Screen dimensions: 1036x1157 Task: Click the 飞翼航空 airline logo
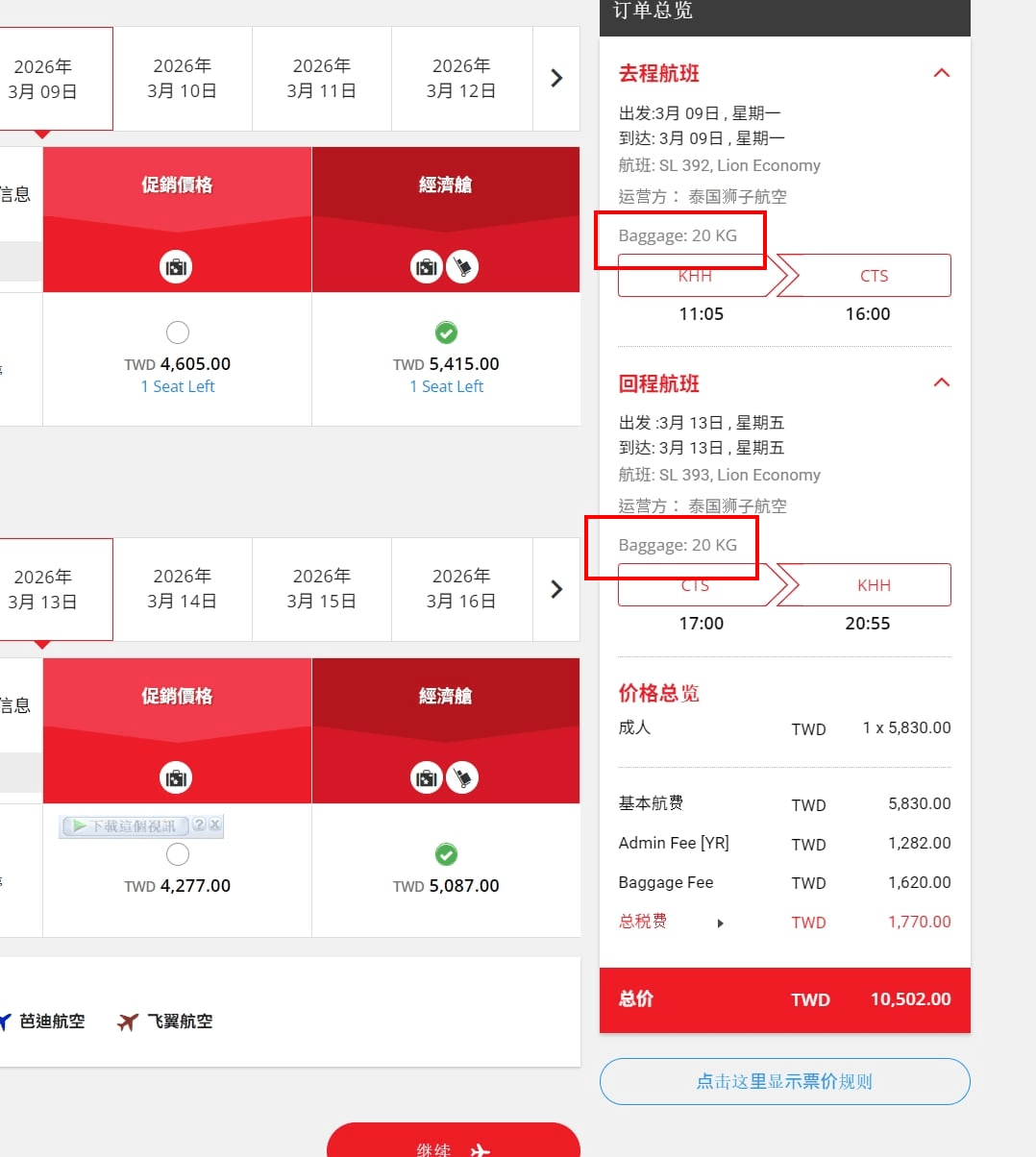pyautogui.click(x=128, y=1022)
